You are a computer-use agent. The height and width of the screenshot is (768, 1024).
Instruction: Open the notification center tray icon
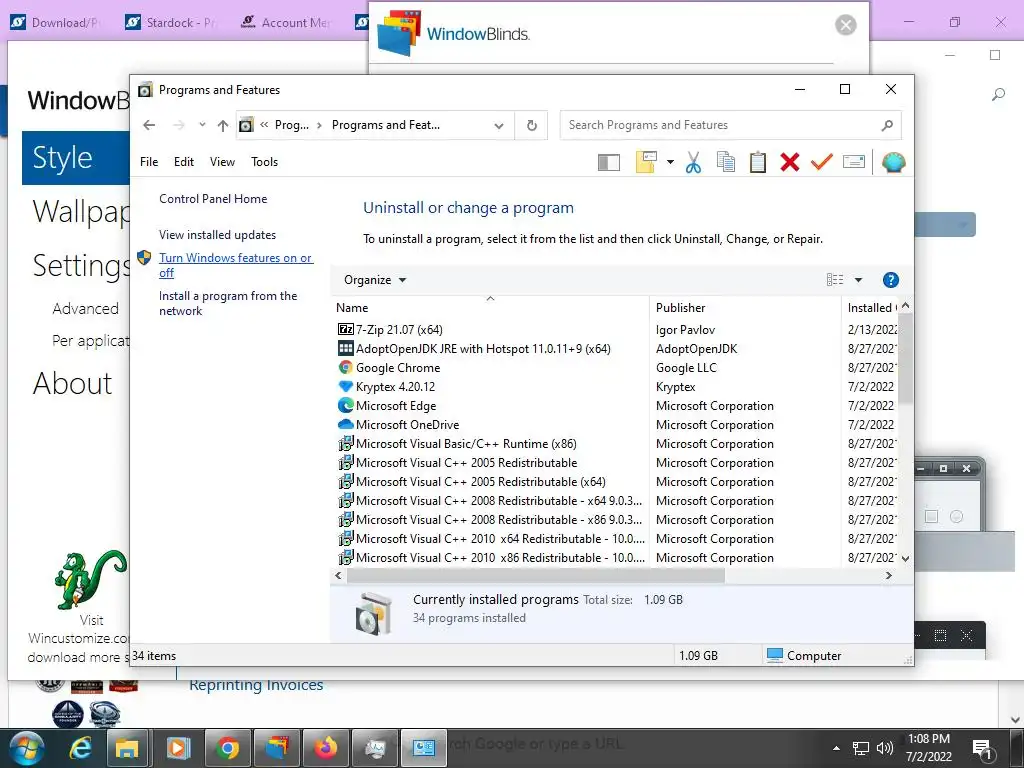click(983, 748)
